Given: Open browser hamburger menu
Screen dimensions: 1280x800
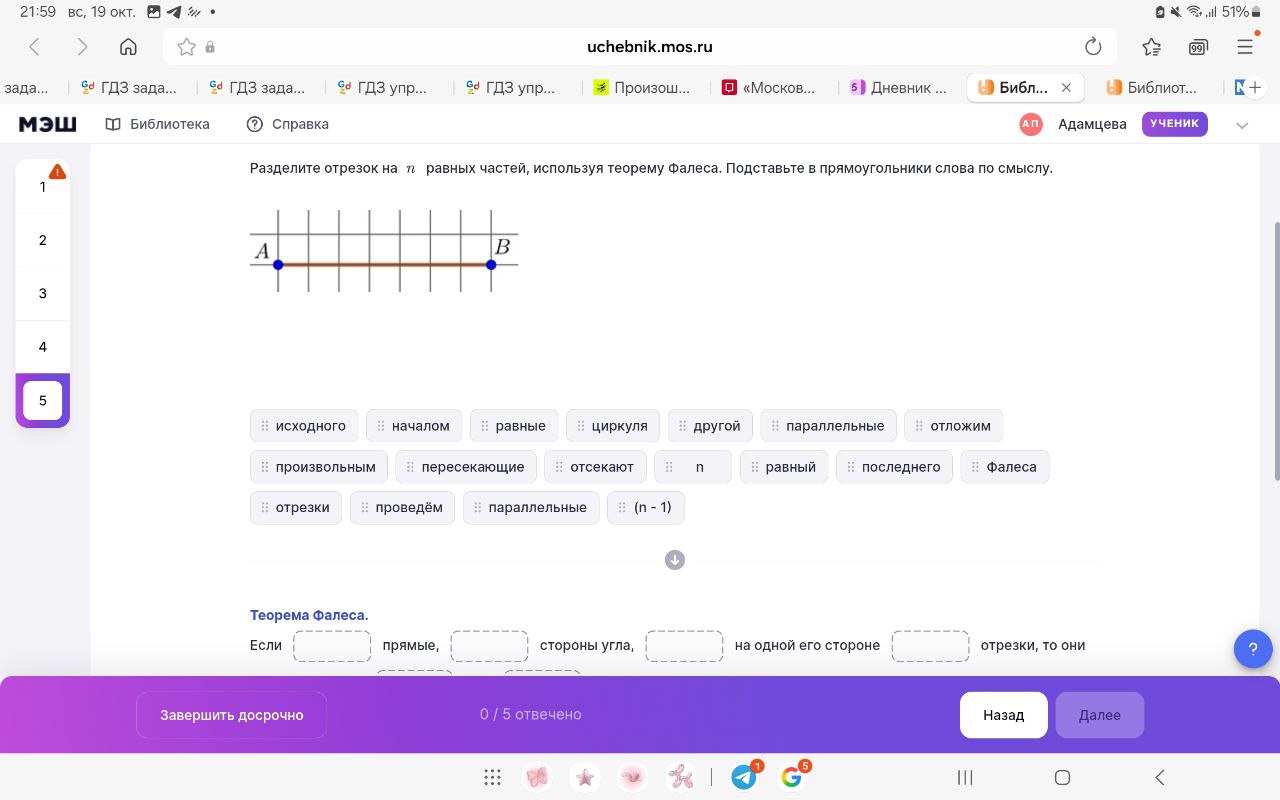Looking at the screenshot, I should coord(1245,47).
